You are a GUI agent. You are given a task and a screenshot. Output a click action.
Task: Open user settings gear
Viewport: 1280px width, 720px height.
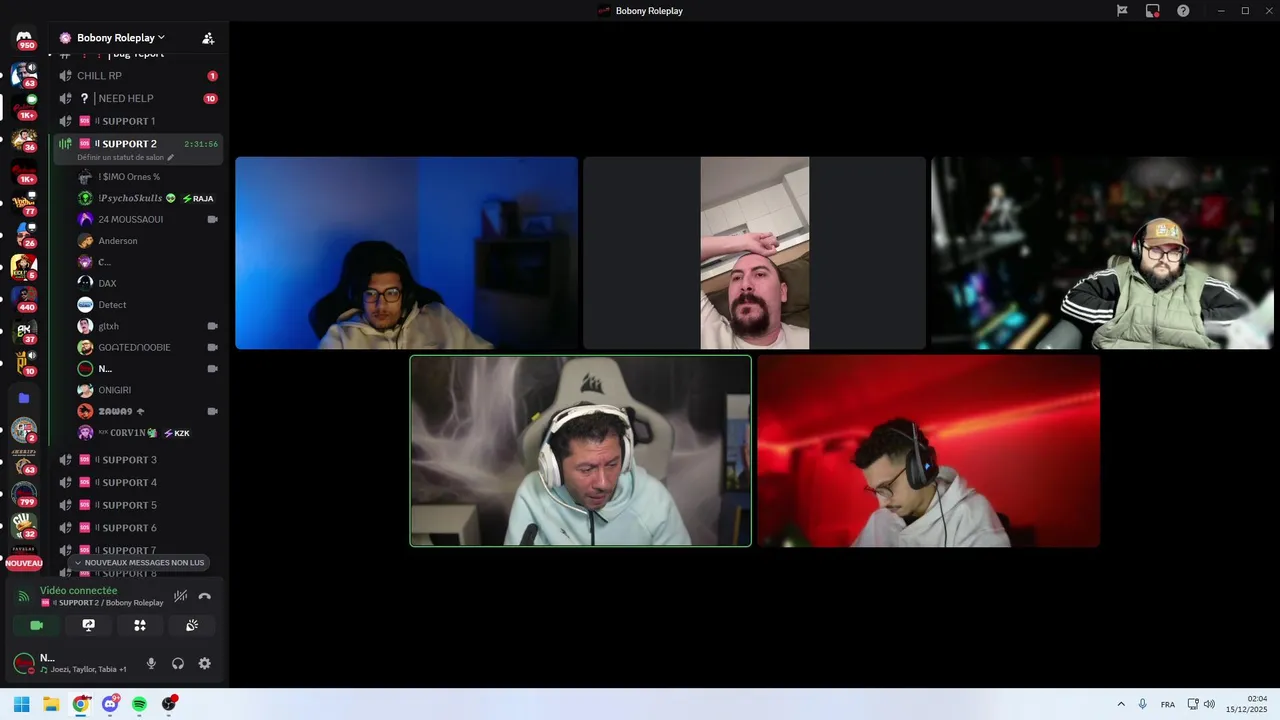(205, 663)
